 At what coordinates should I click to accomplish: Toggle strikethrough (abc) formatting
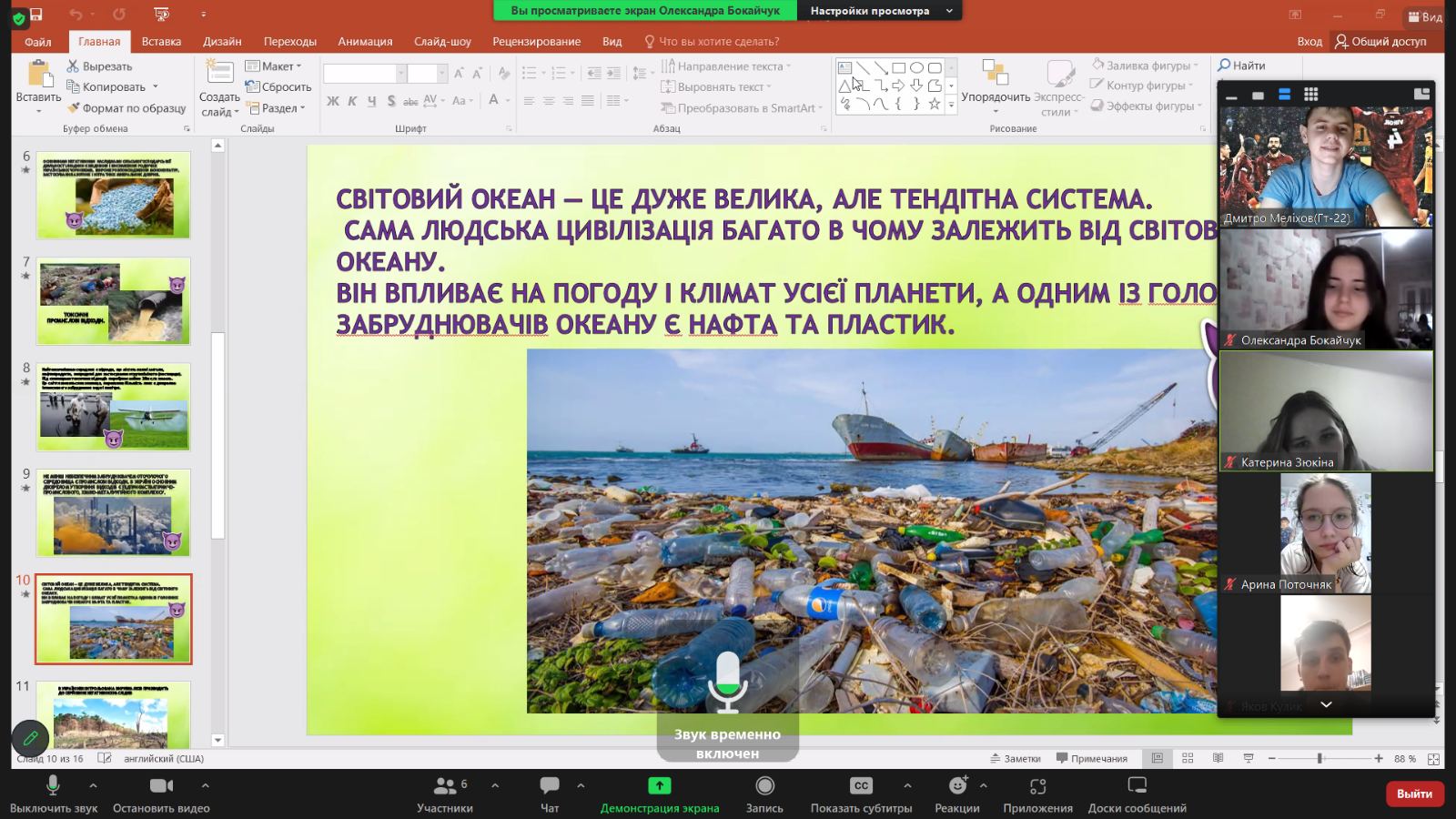tap(410, 101)
